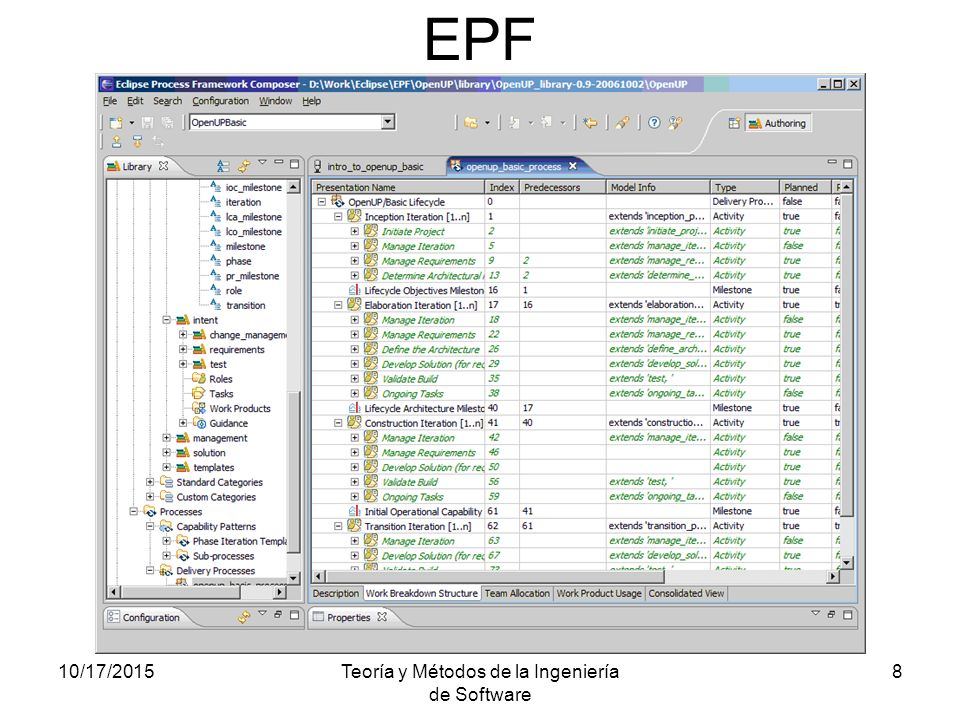Click the New item toolbar icon
960x720 pixels.
click(116, 123)
